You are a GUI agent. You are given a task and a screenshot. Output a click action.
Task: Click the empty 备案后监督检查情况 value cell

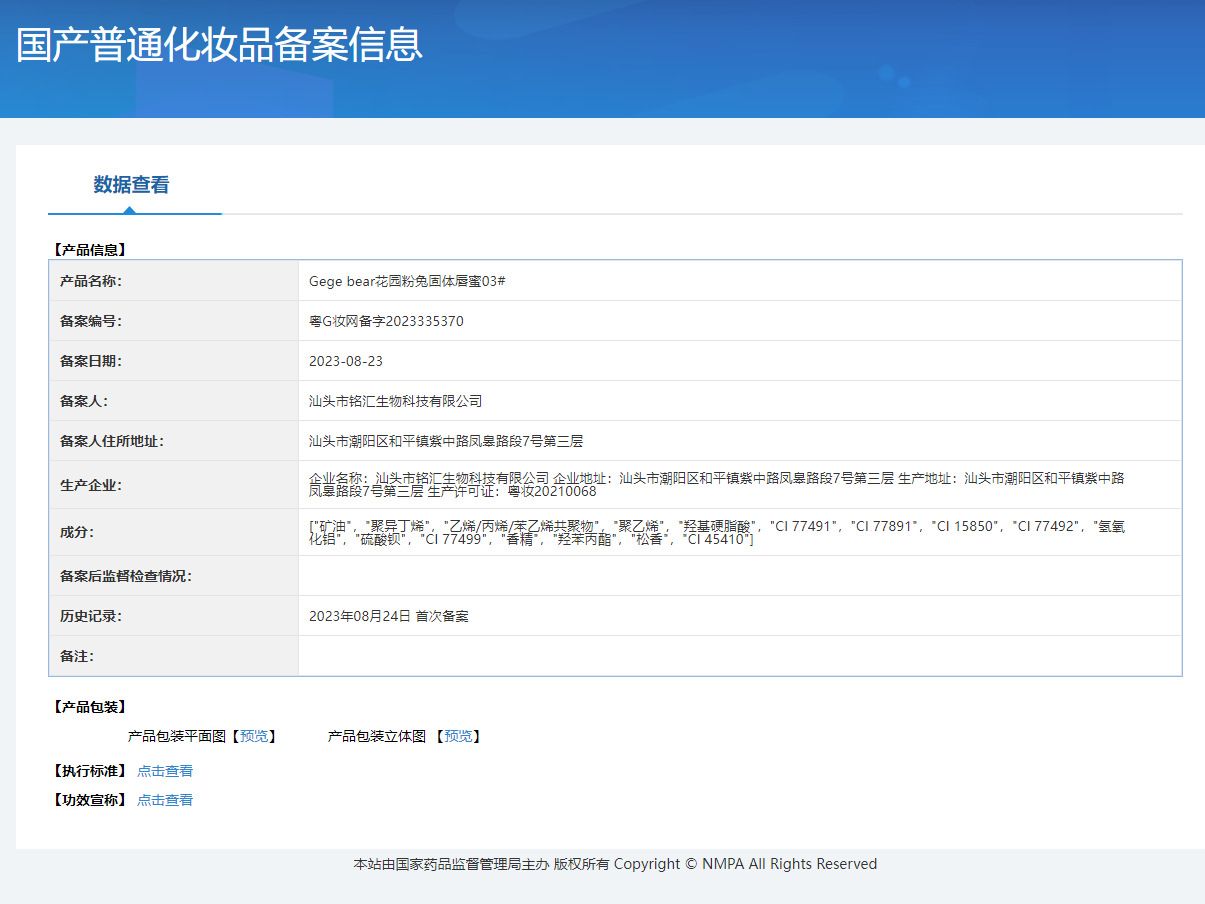pyautogui.click(x=739, y=576)
